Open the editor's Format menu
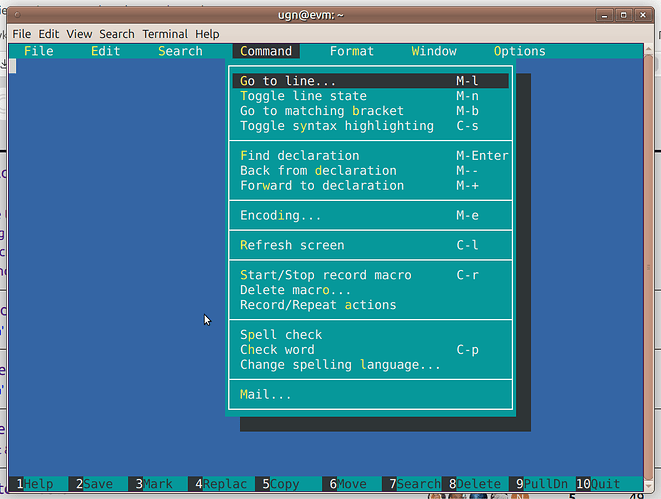 [x=351, y=51]
